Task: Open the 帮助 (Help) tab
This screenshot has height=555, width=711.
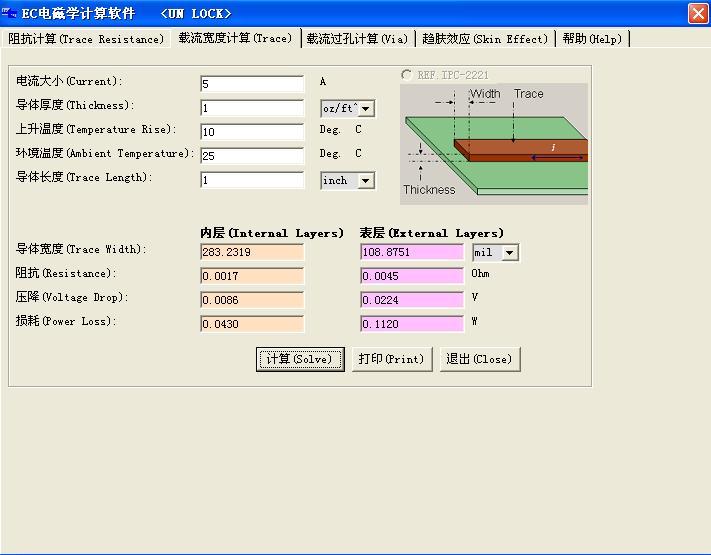Action: pyautogui.click(x=592, y=39)
